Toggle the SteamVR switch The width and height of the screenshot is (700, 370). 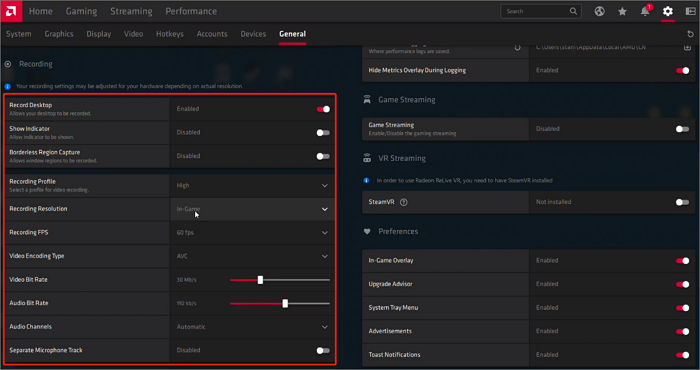coord(683,202)
